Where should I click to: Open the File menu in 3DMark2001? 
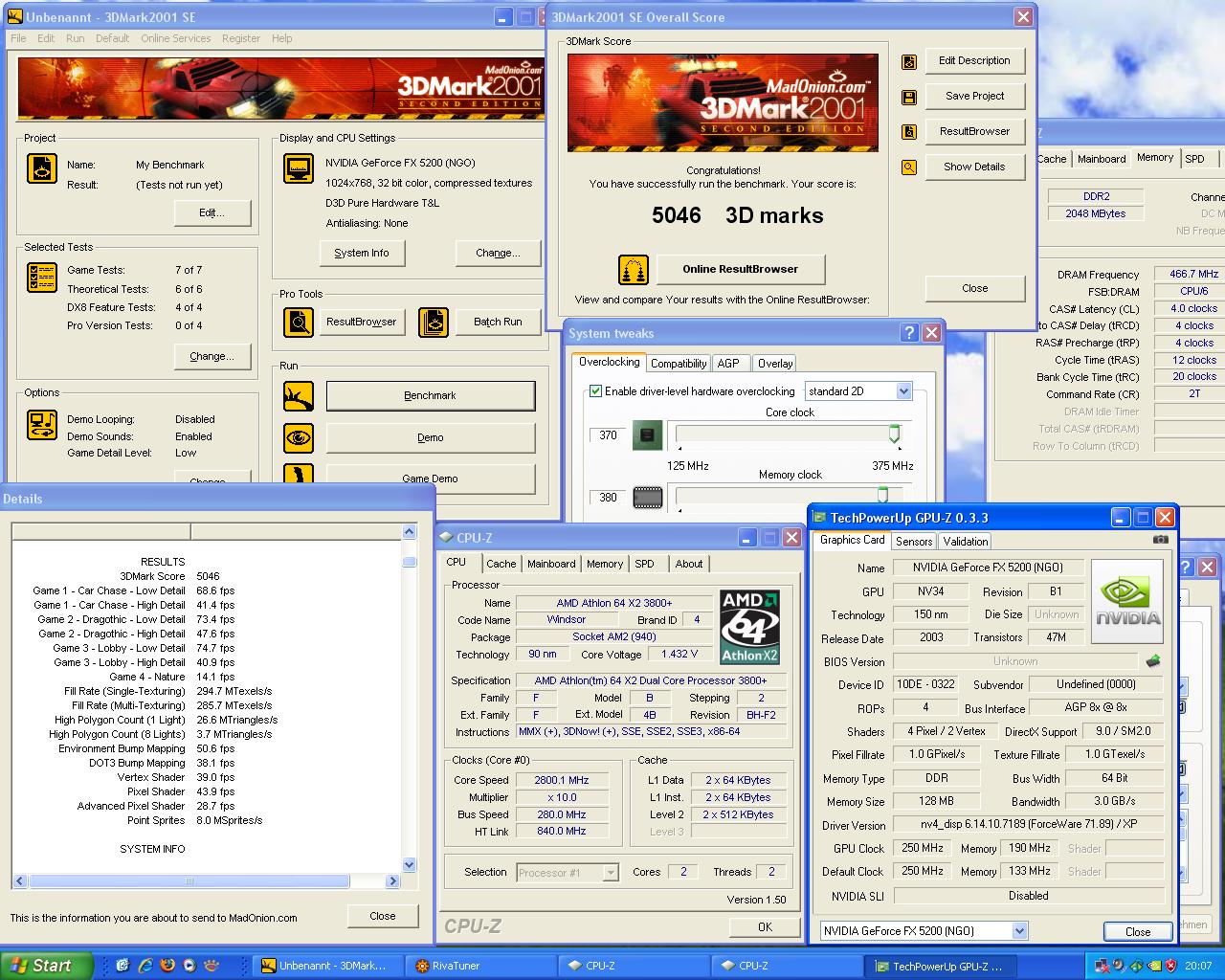[18, 38]
